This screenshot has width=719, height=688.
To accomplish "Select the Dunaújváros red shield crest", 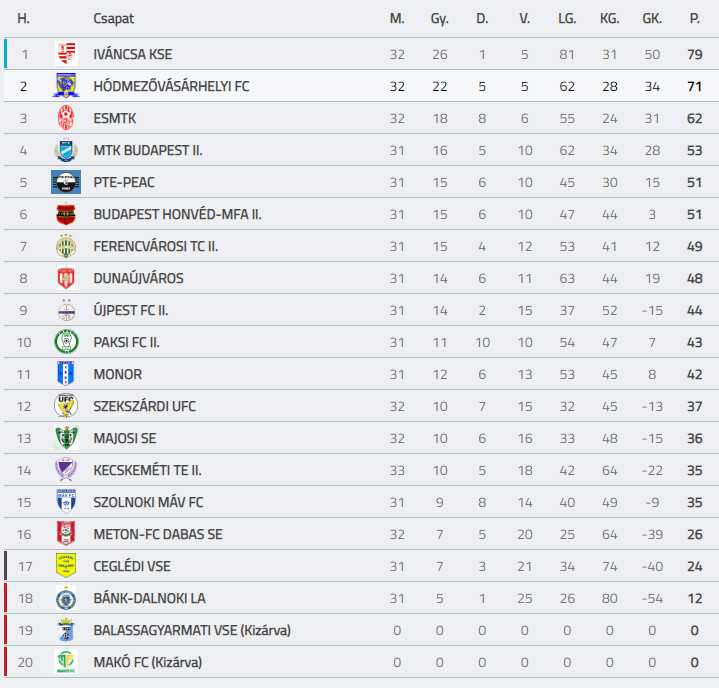I will click(66, 278).
